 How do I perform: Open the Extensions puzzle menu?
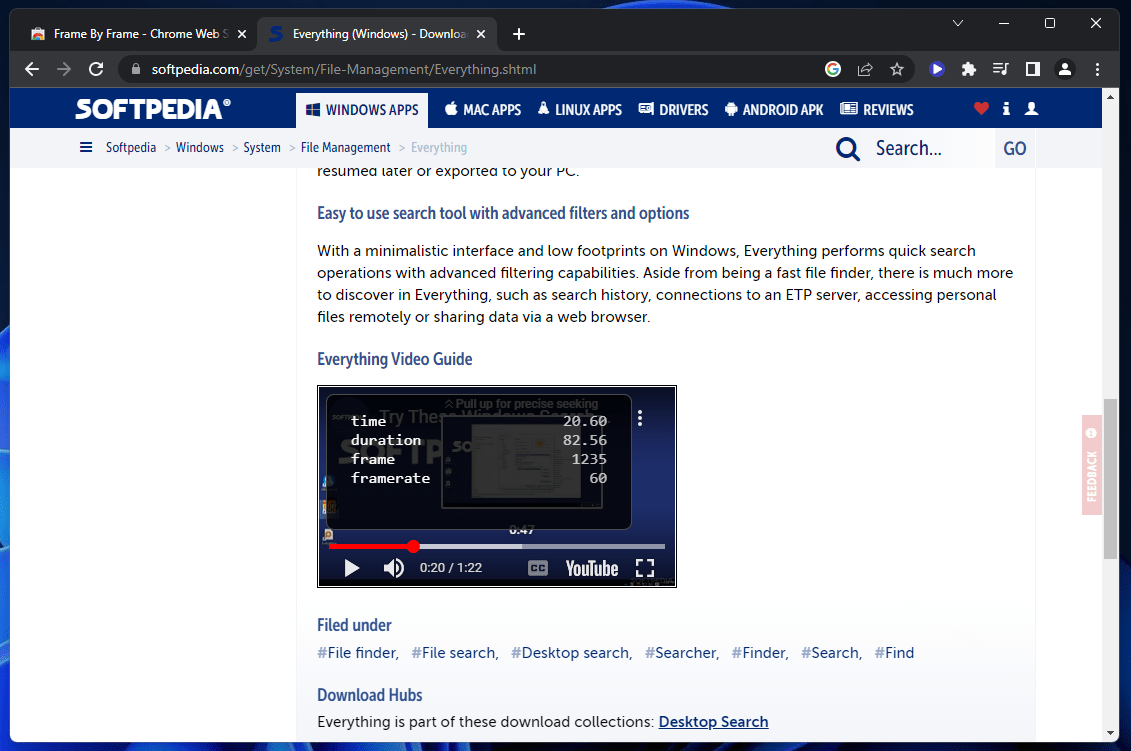[x=969, y=69]
